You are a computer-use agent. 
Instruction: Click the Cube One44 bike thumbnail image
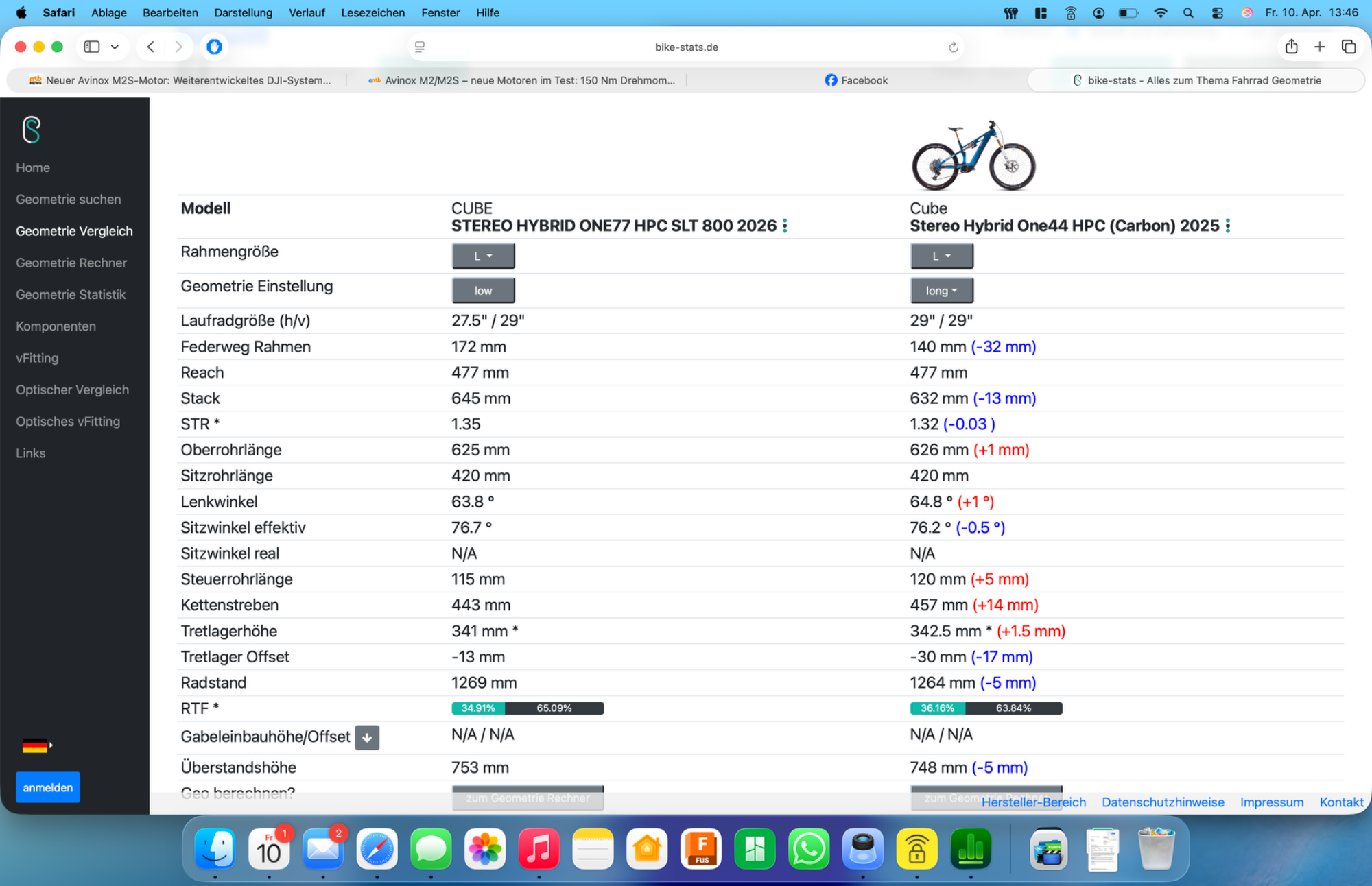[974, 156]
